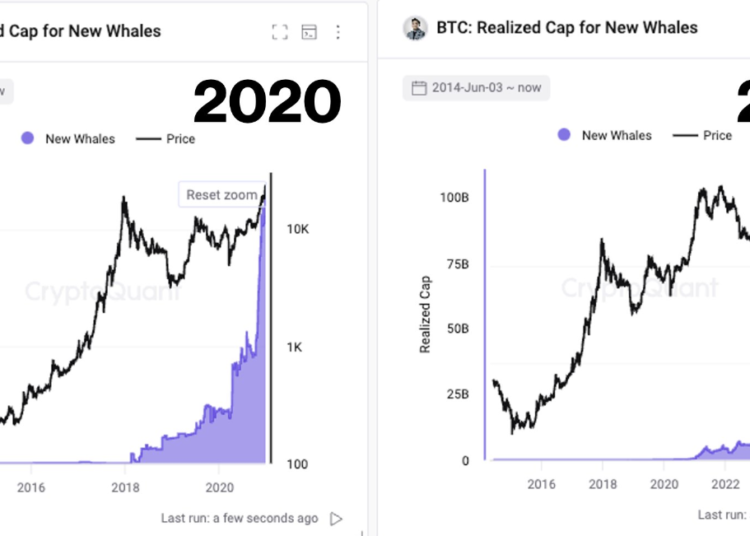Viewport: 750px width, 536px height.
Task: Toggle New Whales series label in left chart
Action: (80, 139)
